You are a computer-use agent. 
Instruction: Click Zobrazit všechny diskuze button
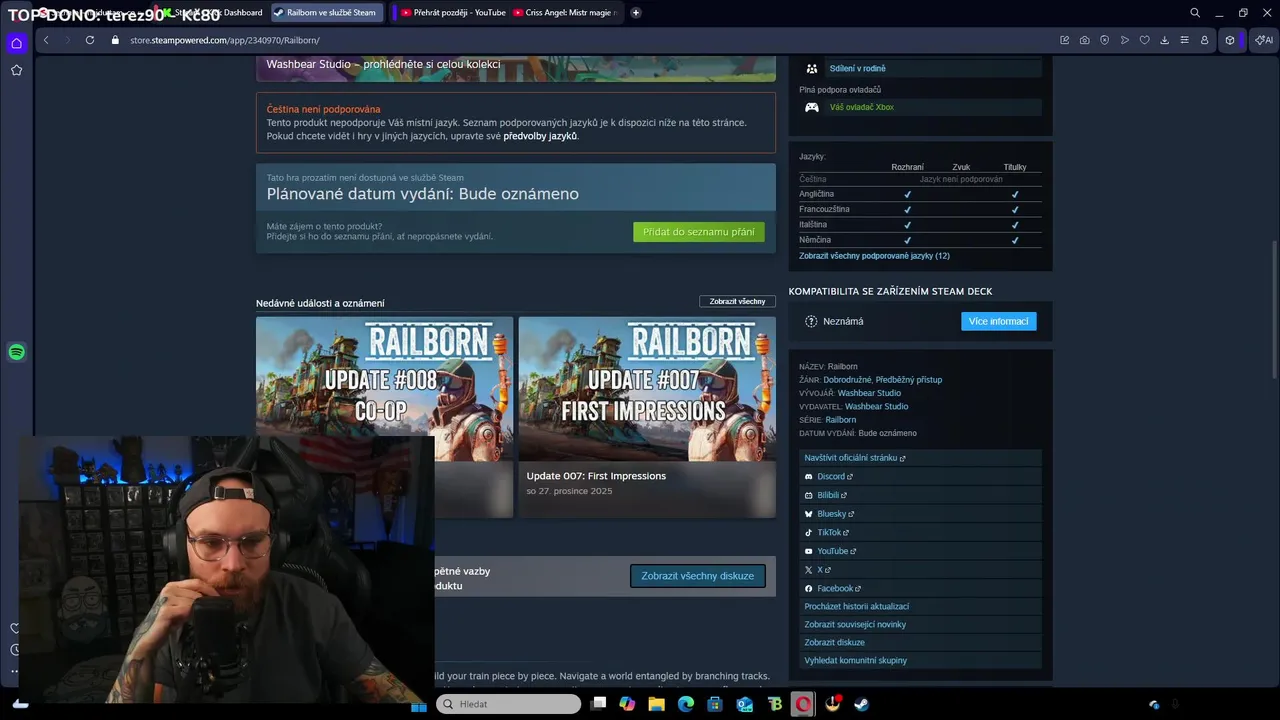tap(697, 576)
